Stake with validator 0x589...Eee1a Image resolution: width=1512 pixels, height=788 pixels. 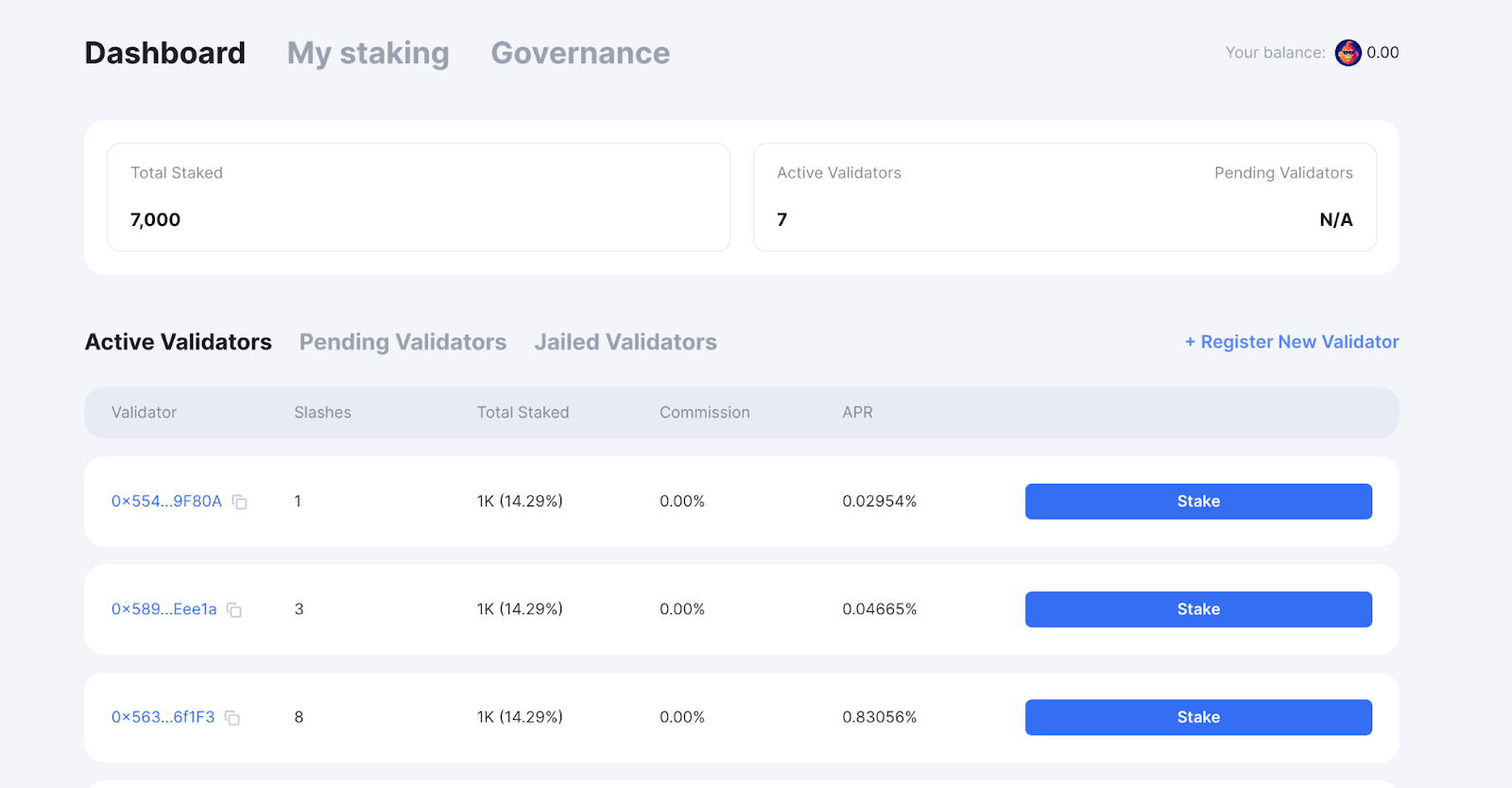[x=1198, y=609]
